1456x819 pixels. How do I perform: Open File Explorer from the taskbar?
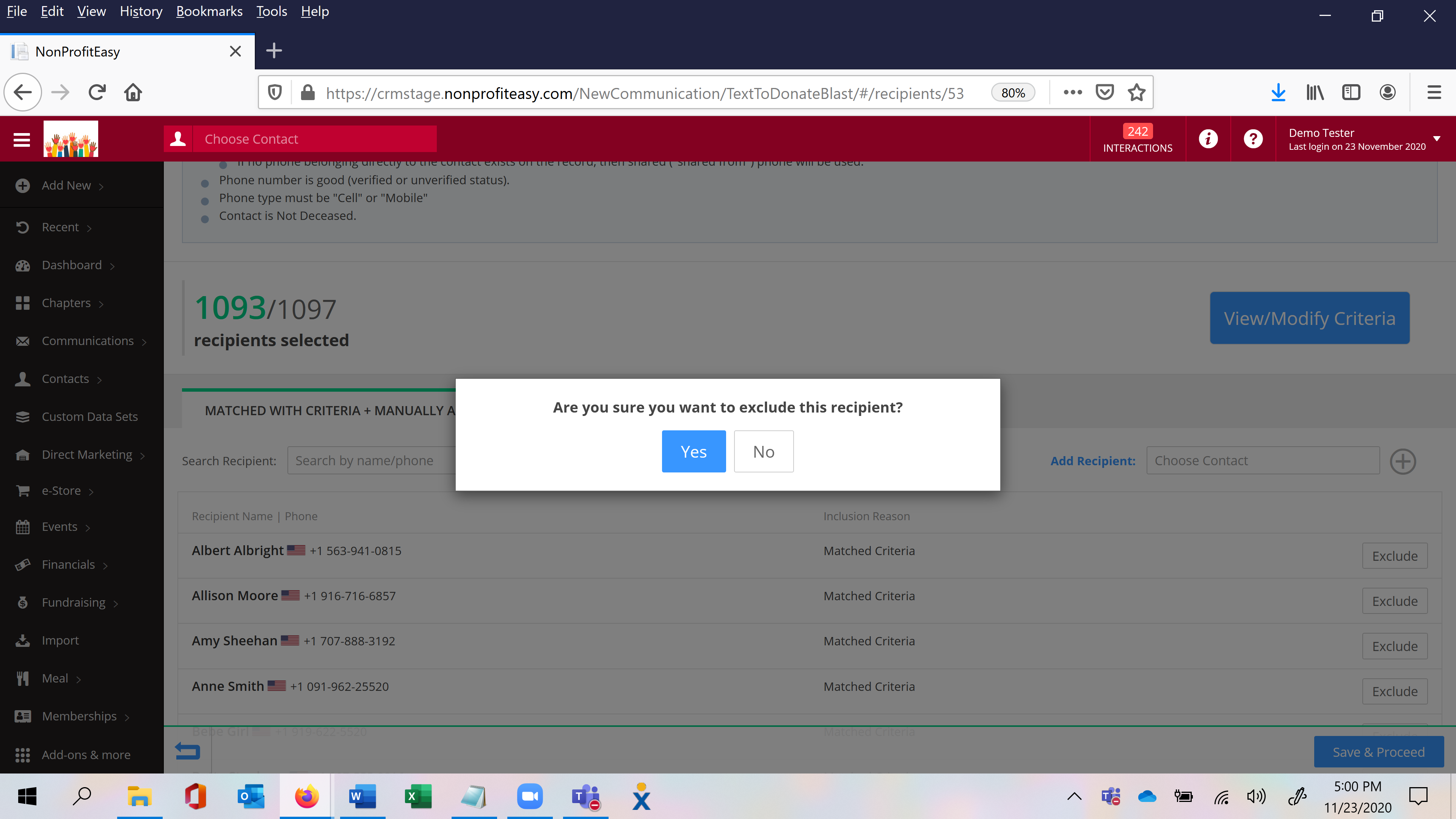[x=139, y=796]
